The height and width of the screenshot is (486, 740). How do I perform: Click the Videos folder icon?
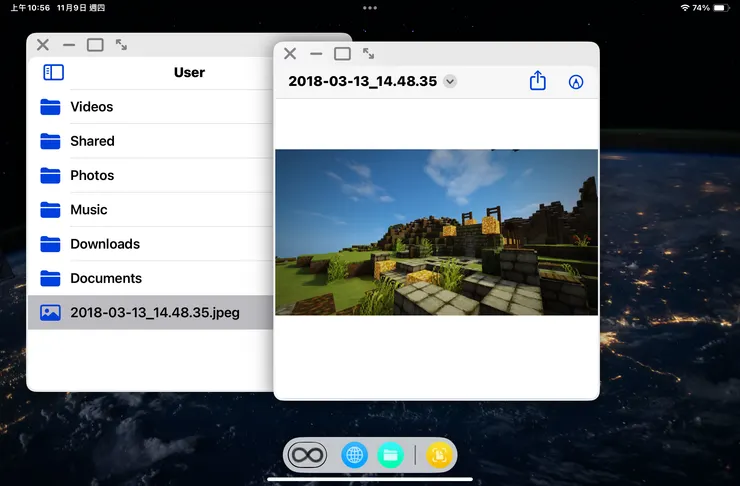tap(50, 107)
